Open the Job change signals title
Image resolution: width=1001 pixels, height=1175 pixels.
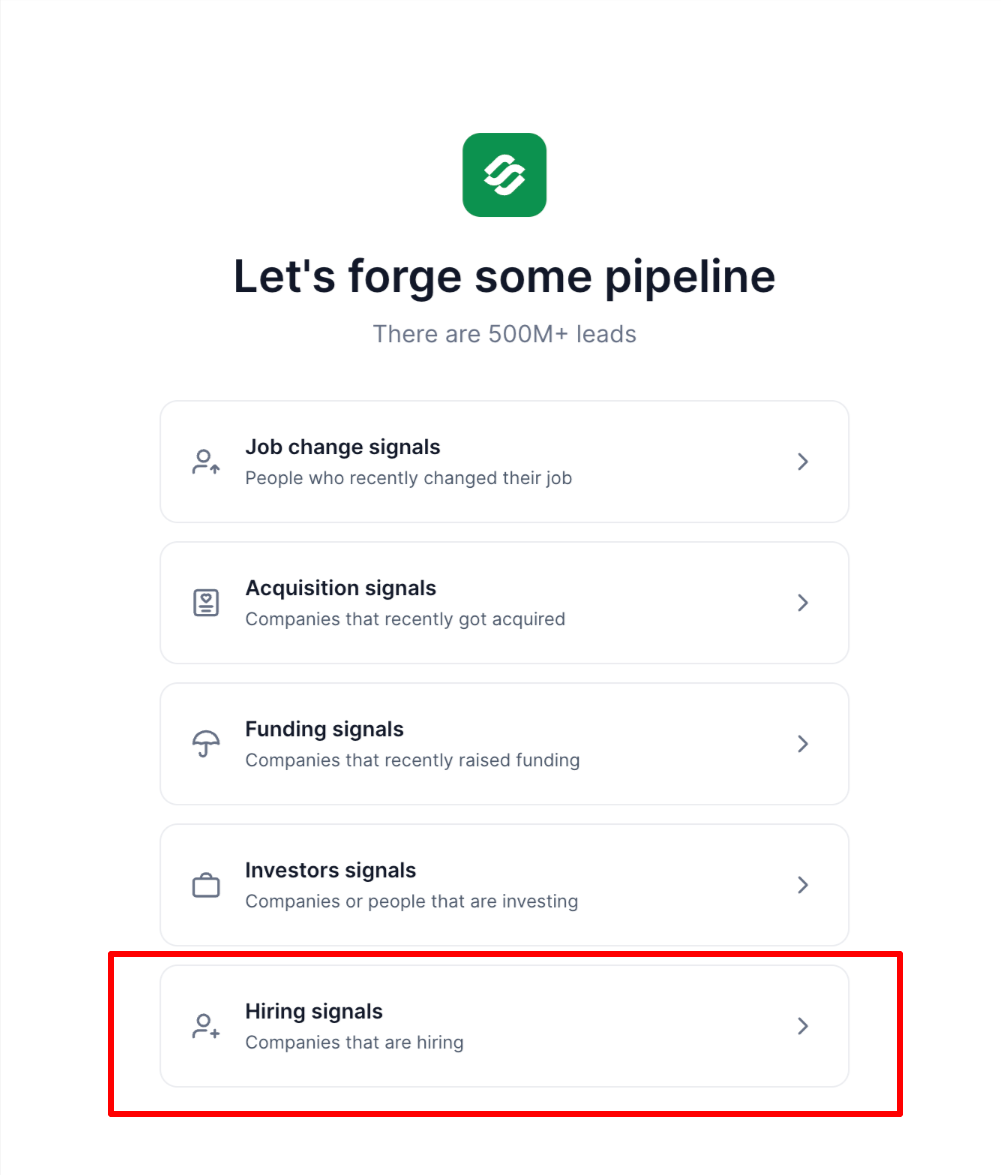[342, 447]
